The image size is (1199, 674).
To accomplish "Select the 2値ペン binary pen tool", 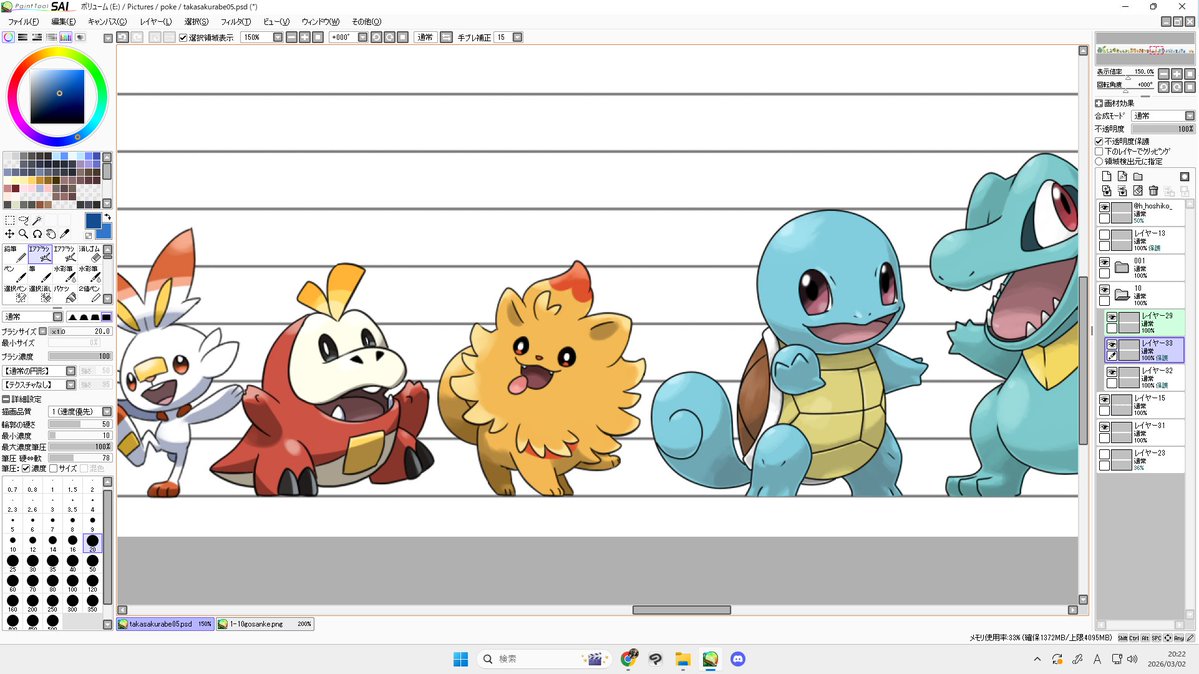I will coord(89,294).
